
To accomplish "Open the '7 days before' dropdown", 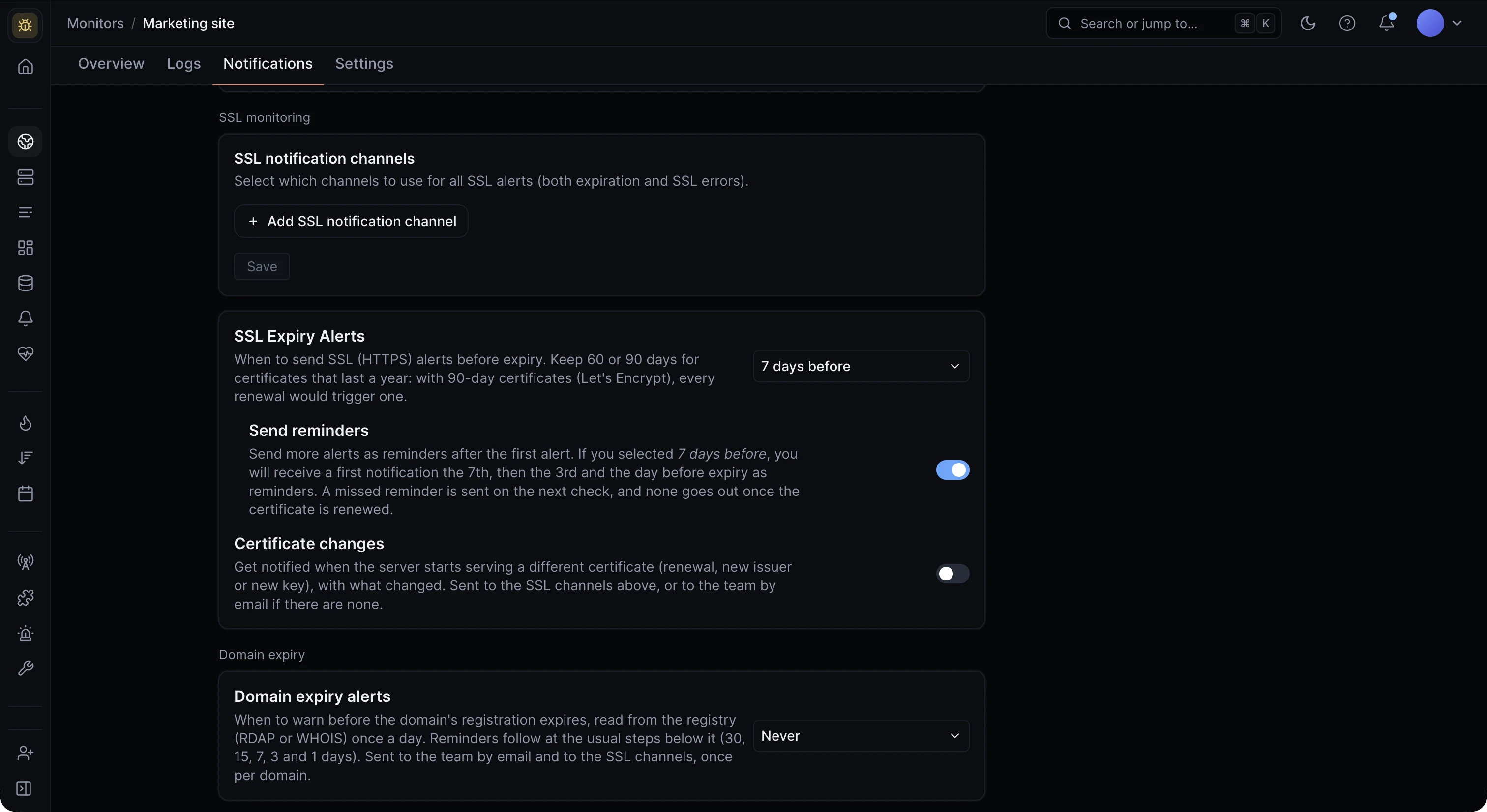I will [861, 366].
